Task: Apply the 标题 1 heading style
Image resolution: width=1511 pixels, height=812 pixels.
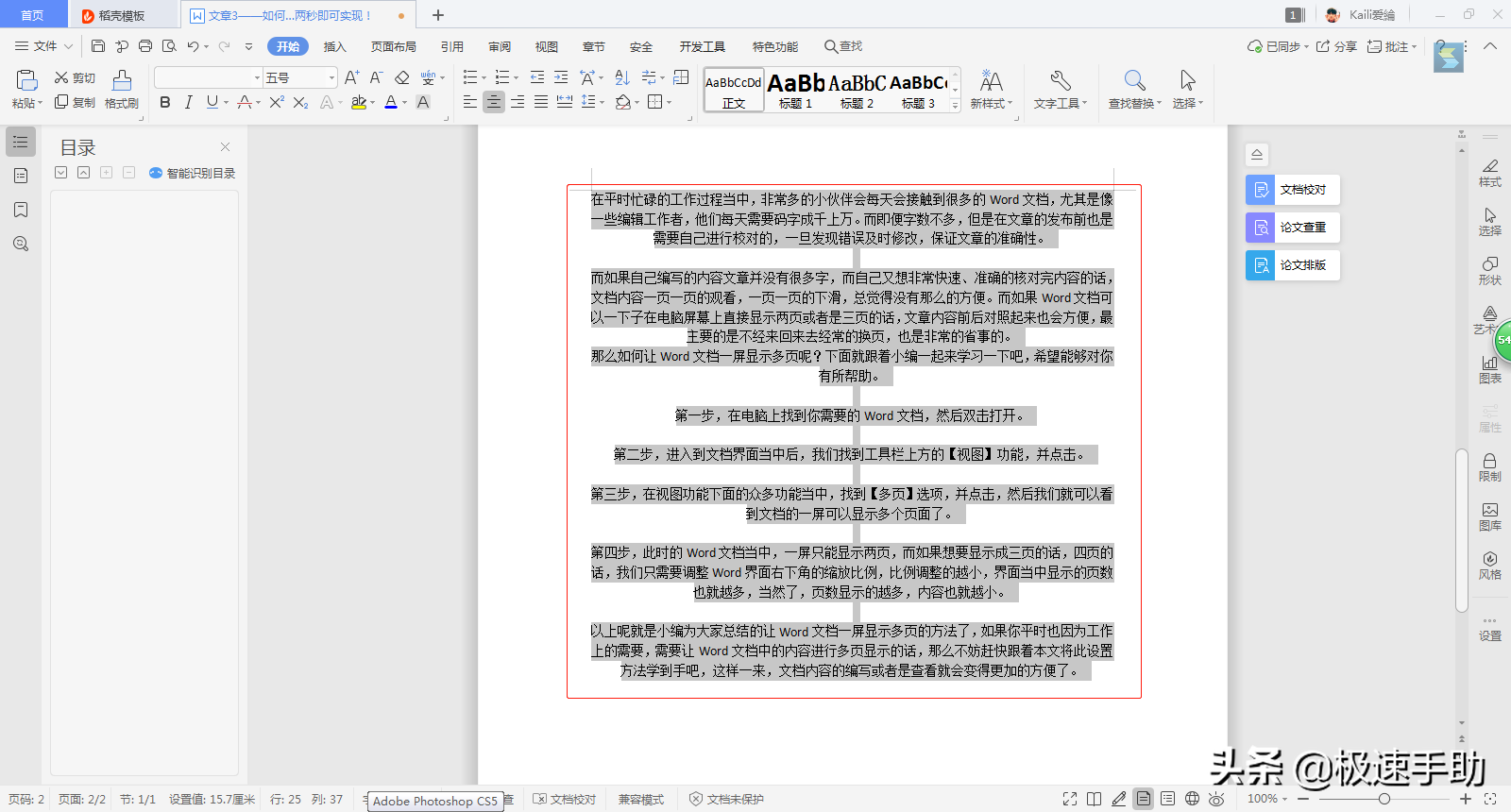Action: click(796, 91)
